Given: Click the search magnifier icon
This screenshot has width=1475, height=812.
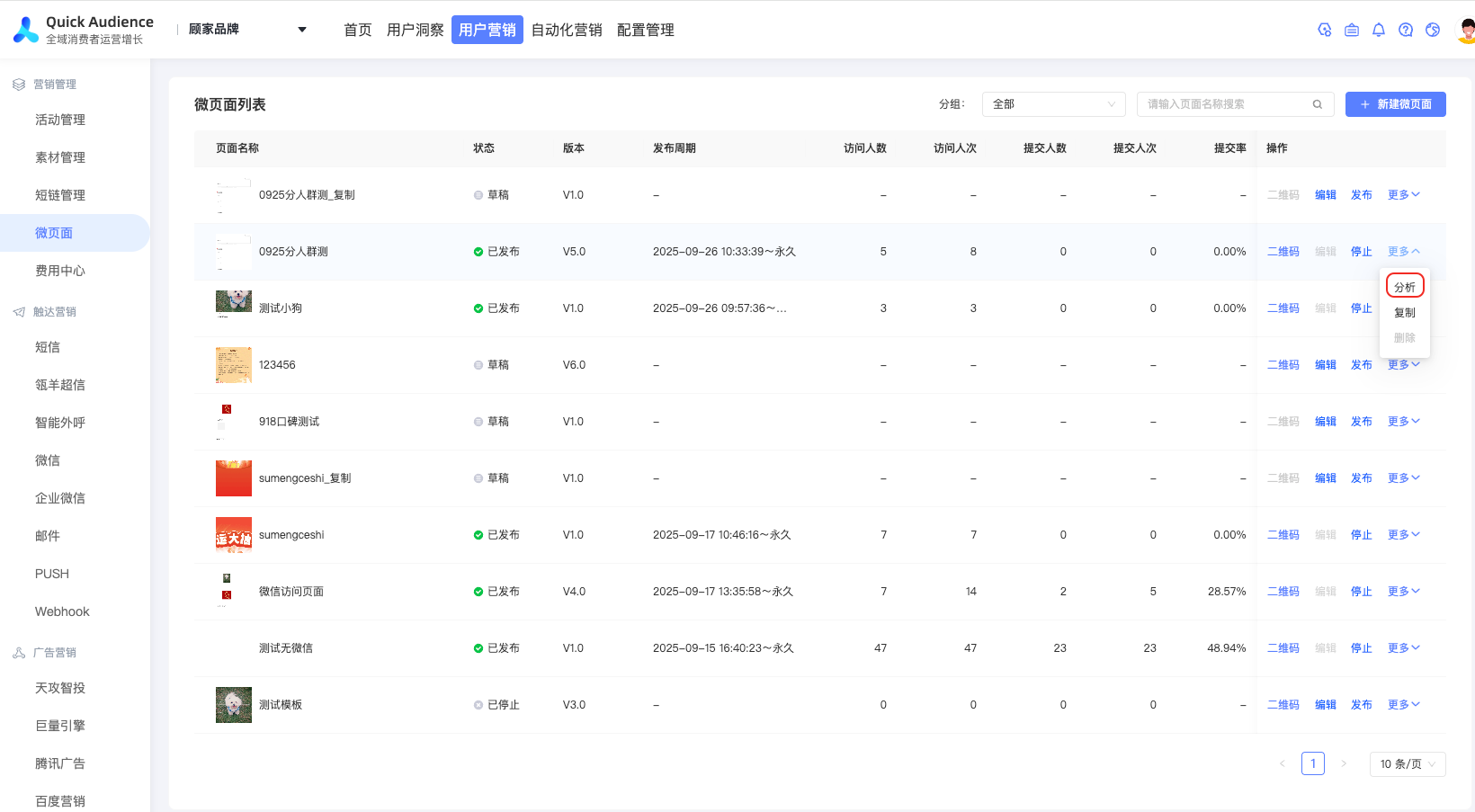Looking at the screenshot, I should click(x=1317, y=104).
